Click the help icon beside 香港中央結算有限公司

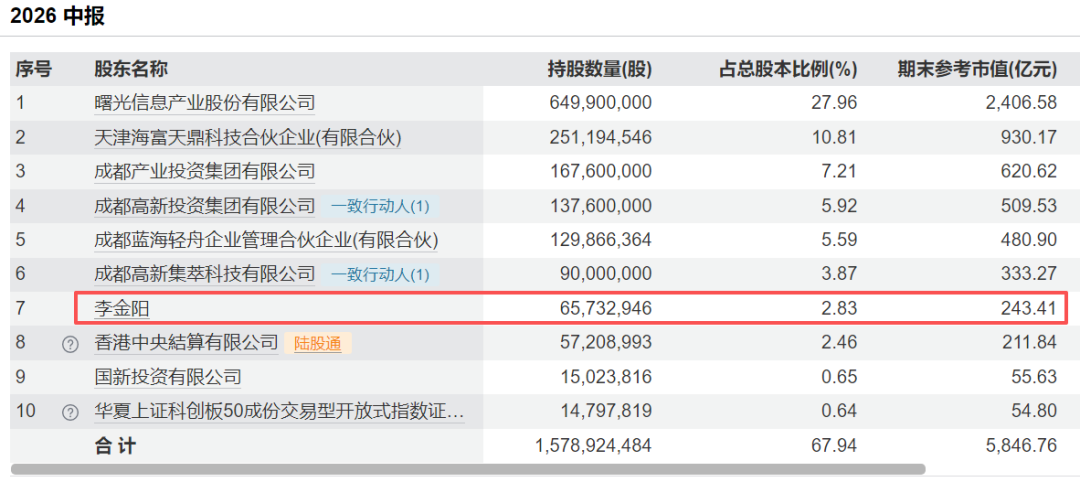click(70, 344)
